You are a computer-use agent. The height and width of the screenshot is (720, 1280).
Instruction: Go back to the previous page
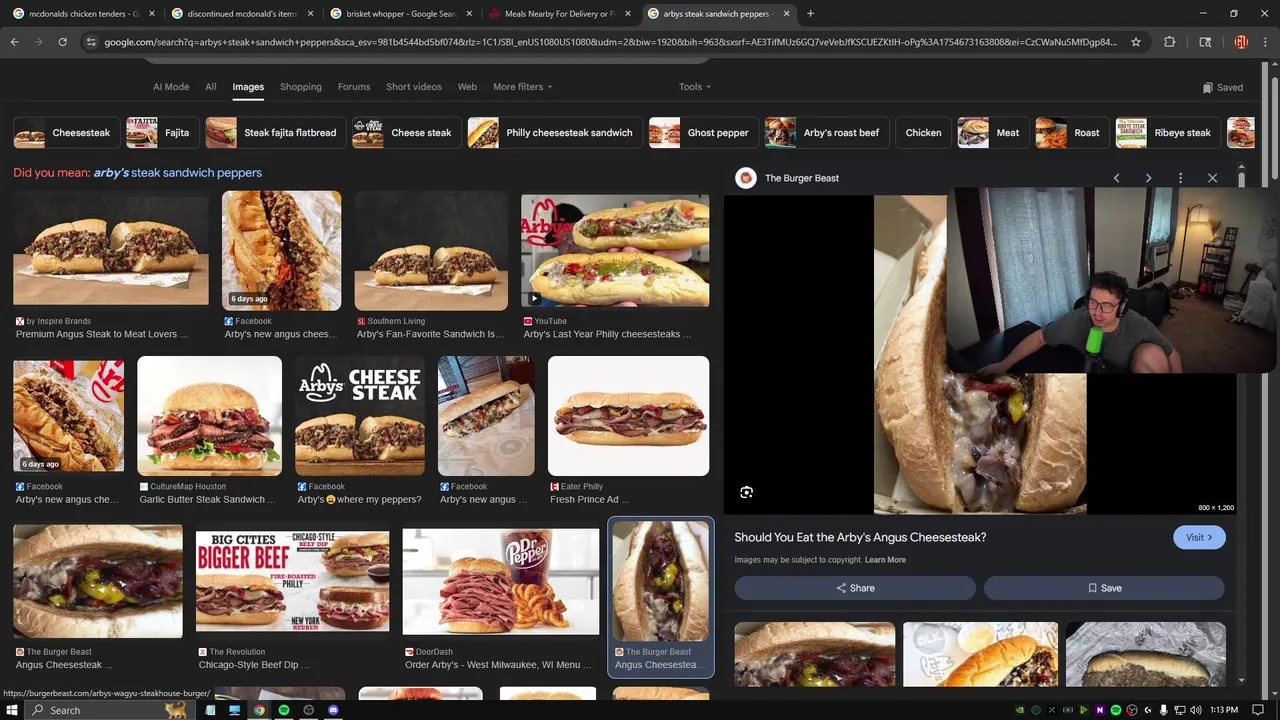click(x=14, y=42)
